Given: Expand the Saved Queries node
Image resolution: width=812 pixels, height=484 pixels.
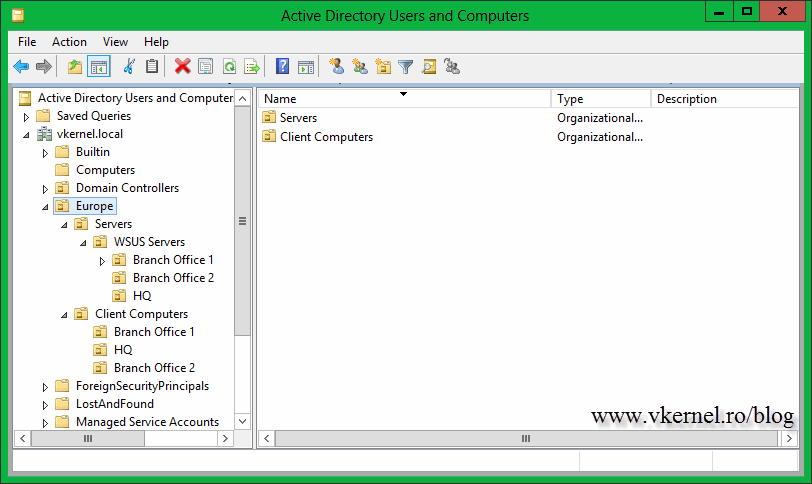Looking at the screenshot, I should 26,117.
